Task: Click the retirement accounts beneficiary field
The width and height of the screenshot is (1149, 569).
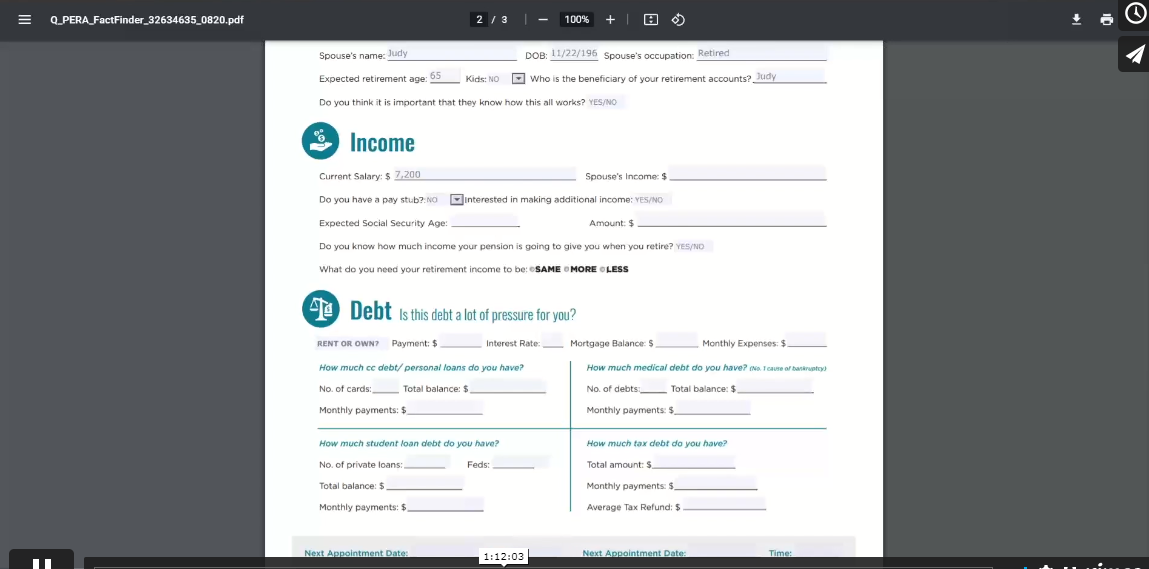Action: (x=790, y=76)
